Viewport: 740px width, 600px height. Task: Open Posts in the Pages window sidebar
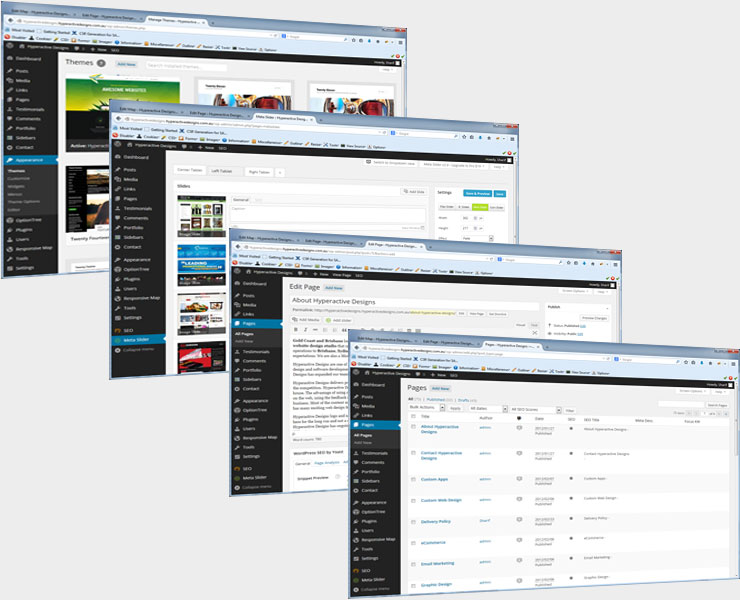point(367,397)
